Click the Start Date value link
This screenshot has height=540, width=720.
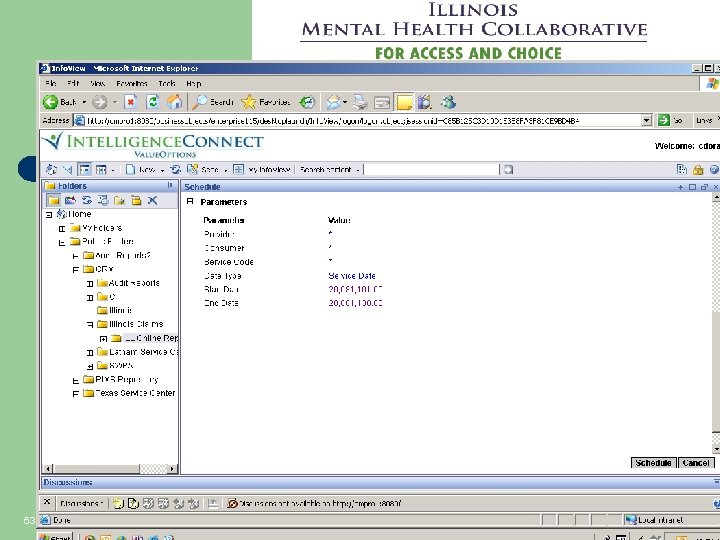click(355, 289)
